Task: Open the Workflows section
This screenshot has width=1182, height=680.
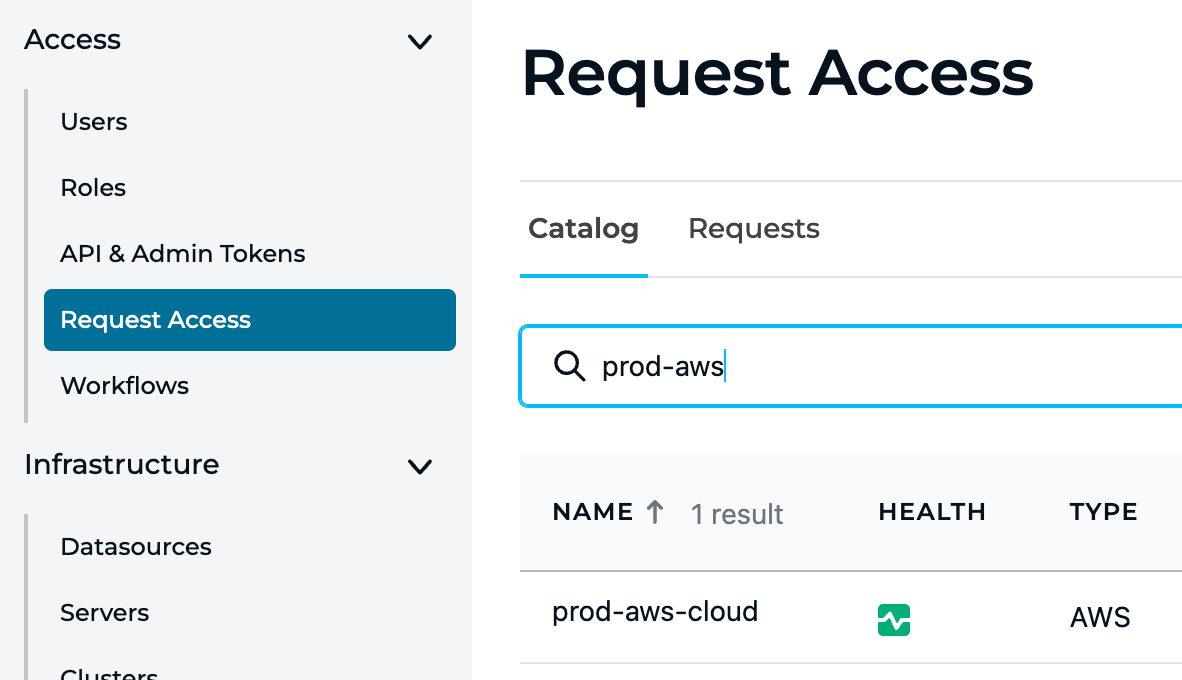Action: [124, 385]
